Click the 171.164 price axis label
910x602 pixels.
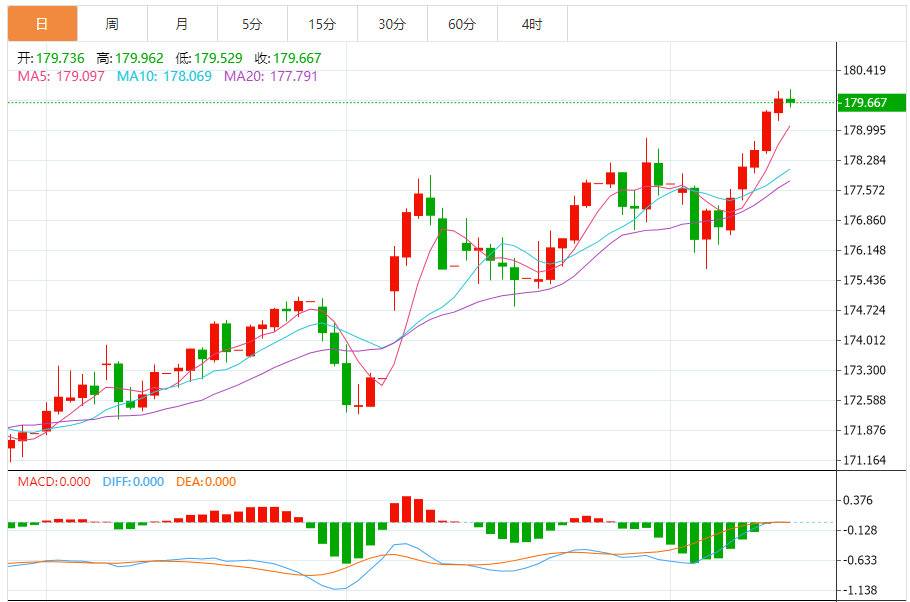[864, 460]
